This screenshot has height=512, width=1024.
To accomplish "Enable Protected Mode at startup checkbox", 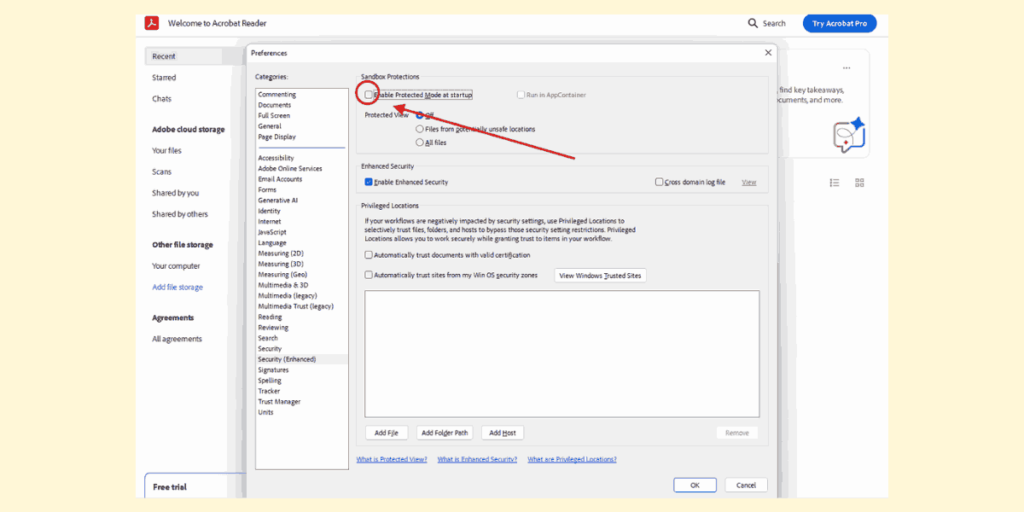I will coord(368,95).
